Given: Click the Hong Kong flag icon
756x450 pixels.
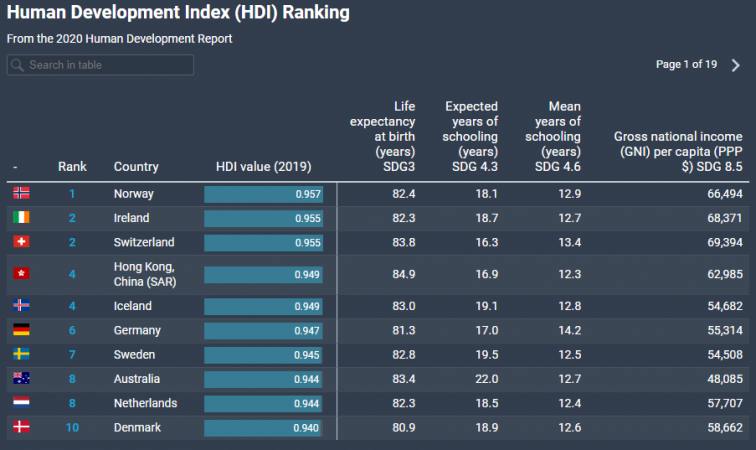Looking at the screenshot, I should click(20, 273).
